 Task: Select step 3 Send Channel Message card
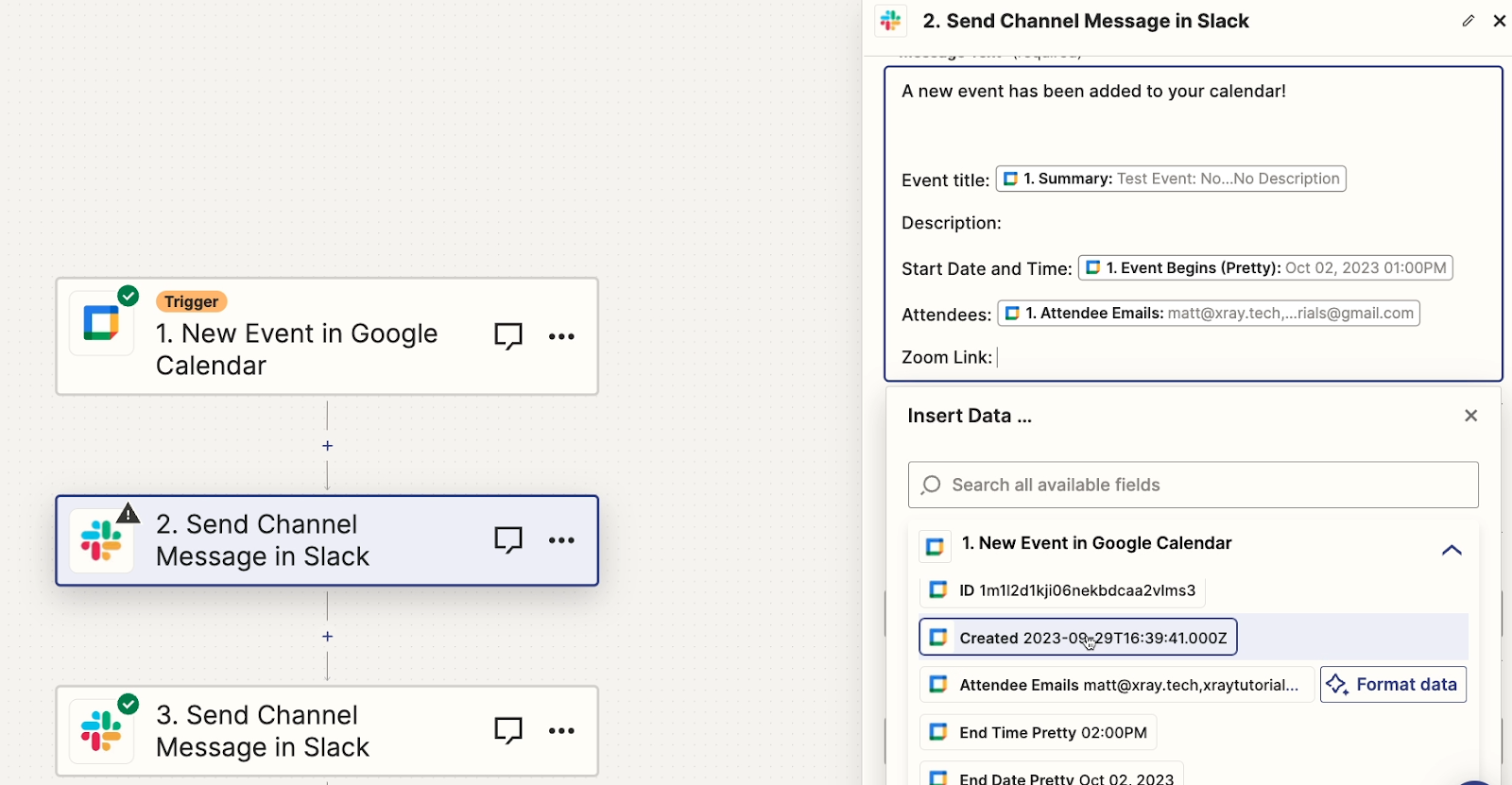coord(327,731)
